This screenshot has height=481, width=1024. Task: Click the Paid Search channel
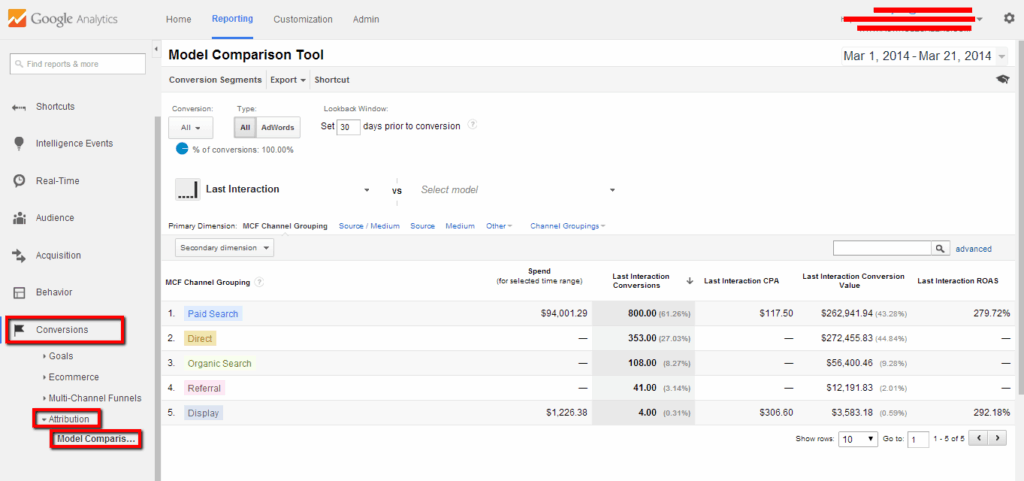tap(213, 314)
